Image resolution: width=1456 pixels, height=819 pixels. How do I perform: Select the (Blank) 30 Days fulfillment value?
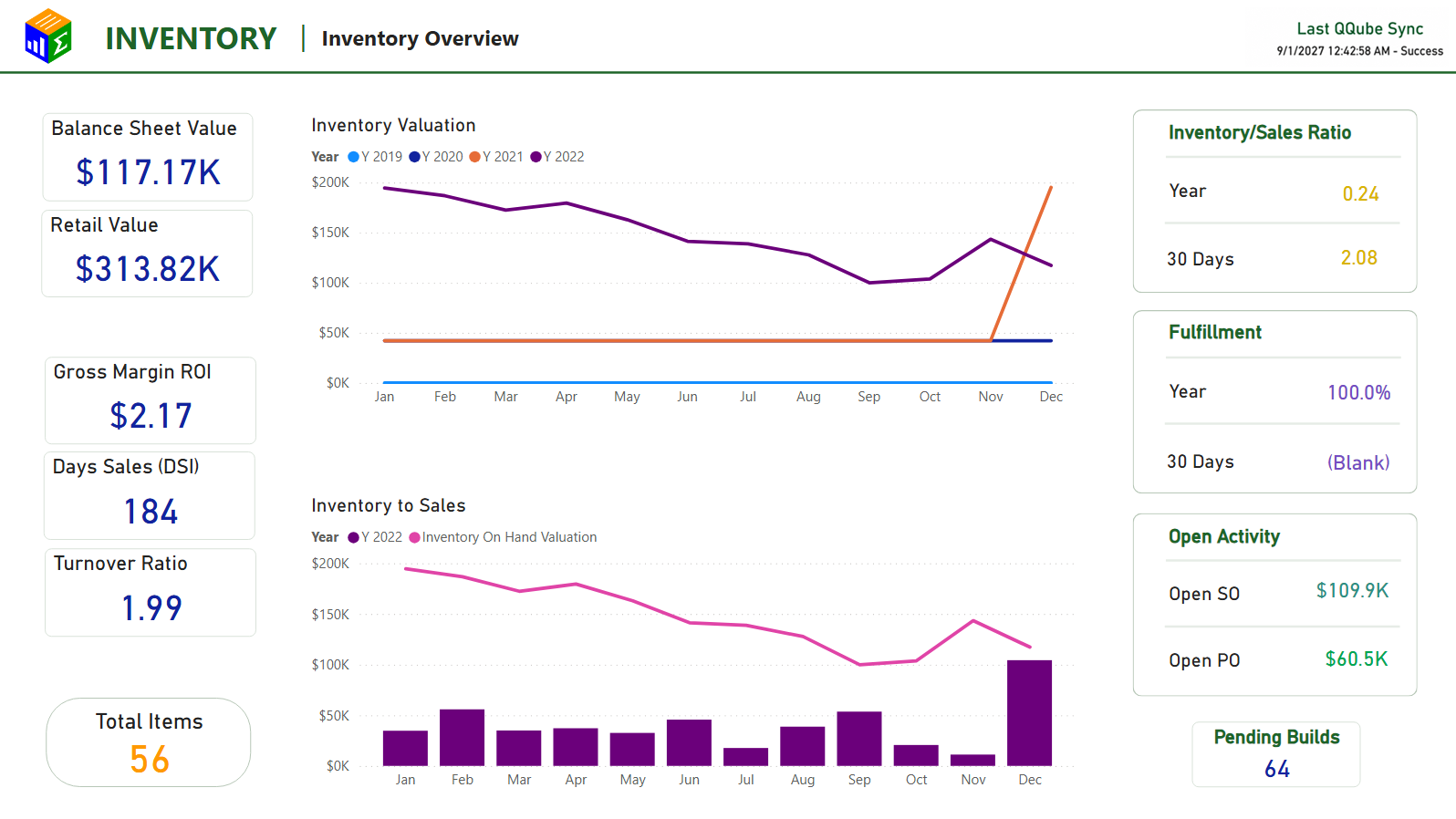pos(1358,462)
